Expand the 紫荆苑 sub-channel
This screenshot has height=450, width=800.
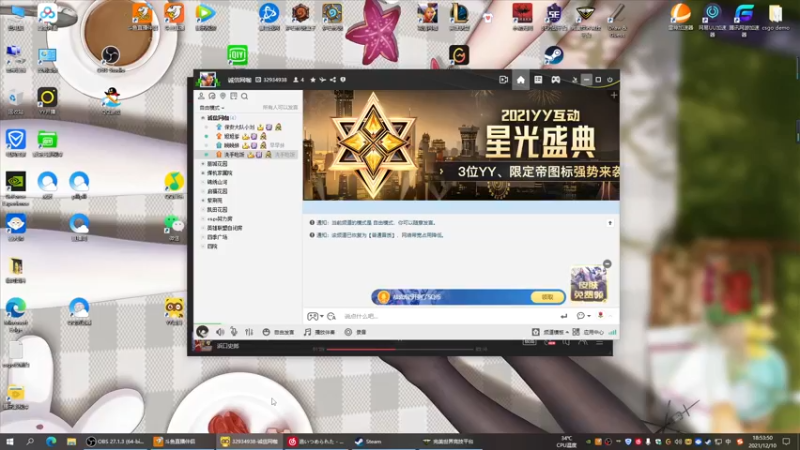click(203, 201)
